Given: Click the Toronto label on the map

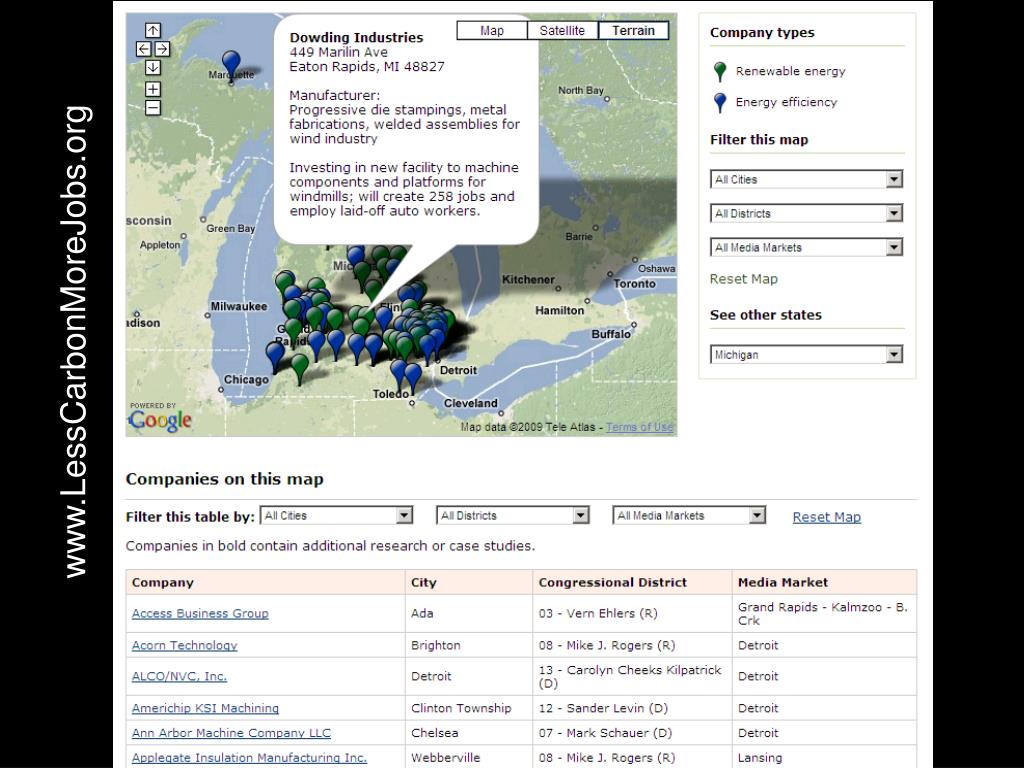Looking at the screenshot, I should coord(634,284).
